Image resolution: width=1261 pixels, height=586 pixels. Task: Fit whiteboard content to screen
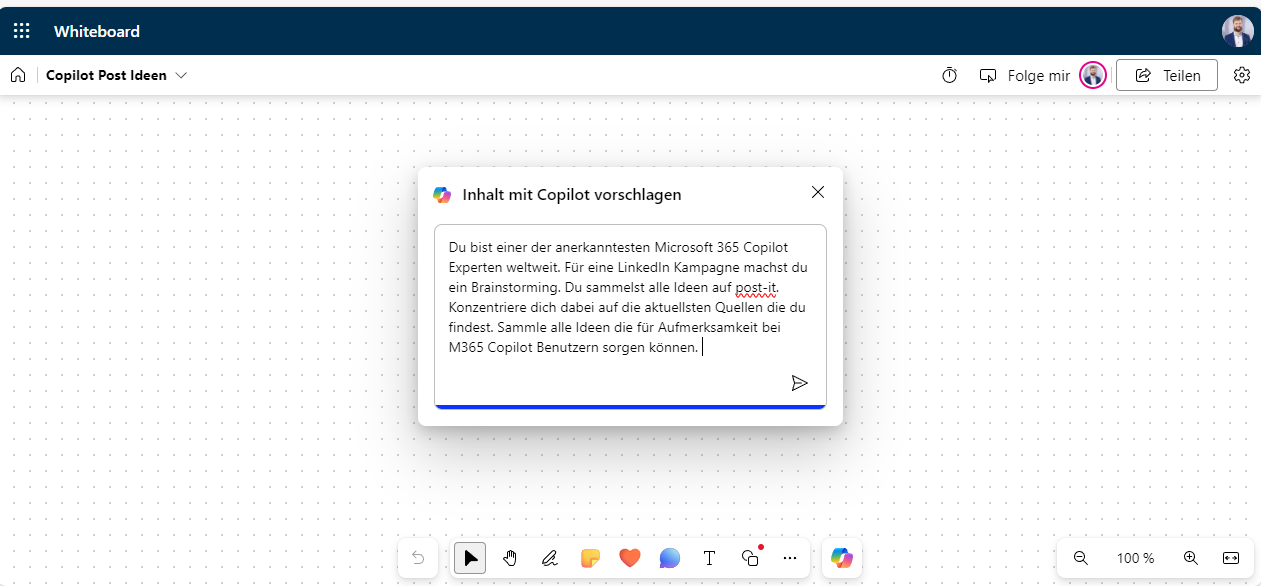click(1231, 558)
